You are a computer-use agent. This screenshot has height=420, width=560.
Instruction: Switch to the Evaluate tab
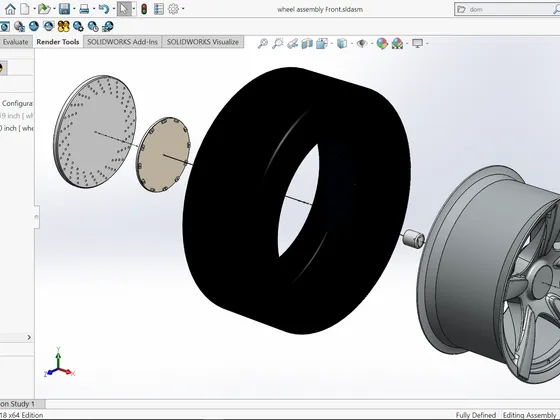[15, 42]
